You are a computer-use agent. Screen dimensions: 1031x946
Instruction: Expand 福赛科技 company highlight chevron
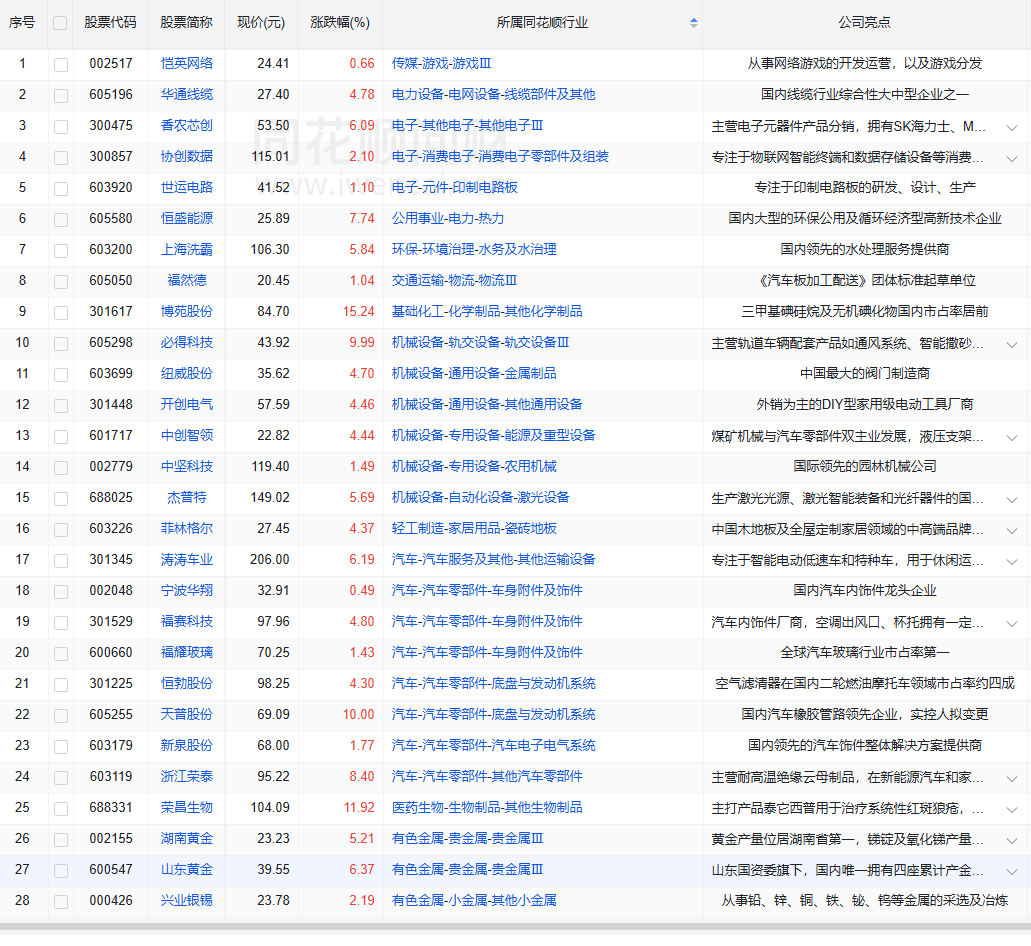[x=1011, y=623]
